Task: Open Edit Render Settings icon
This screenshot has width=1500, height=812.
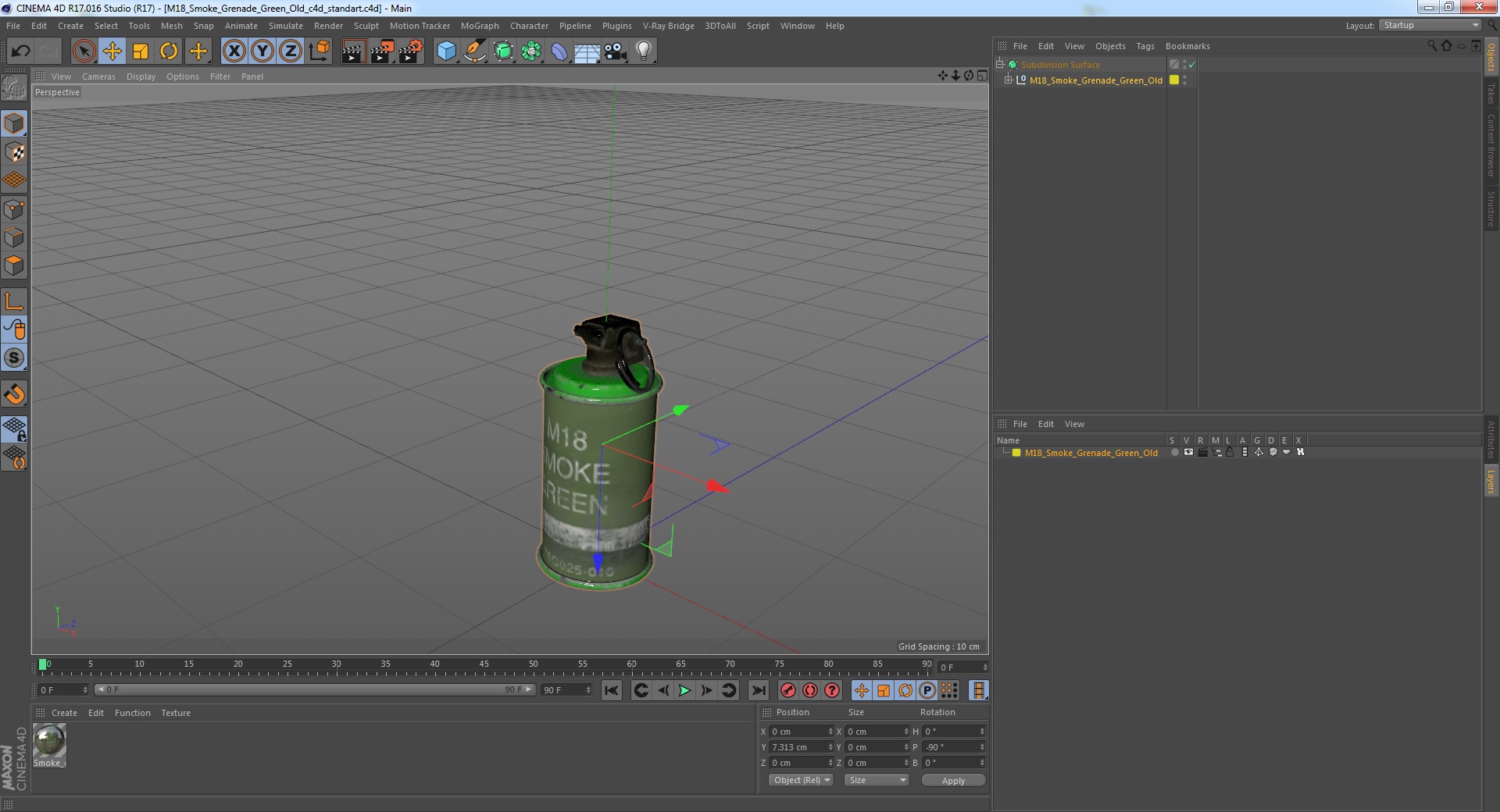Action: click(411, 52)
